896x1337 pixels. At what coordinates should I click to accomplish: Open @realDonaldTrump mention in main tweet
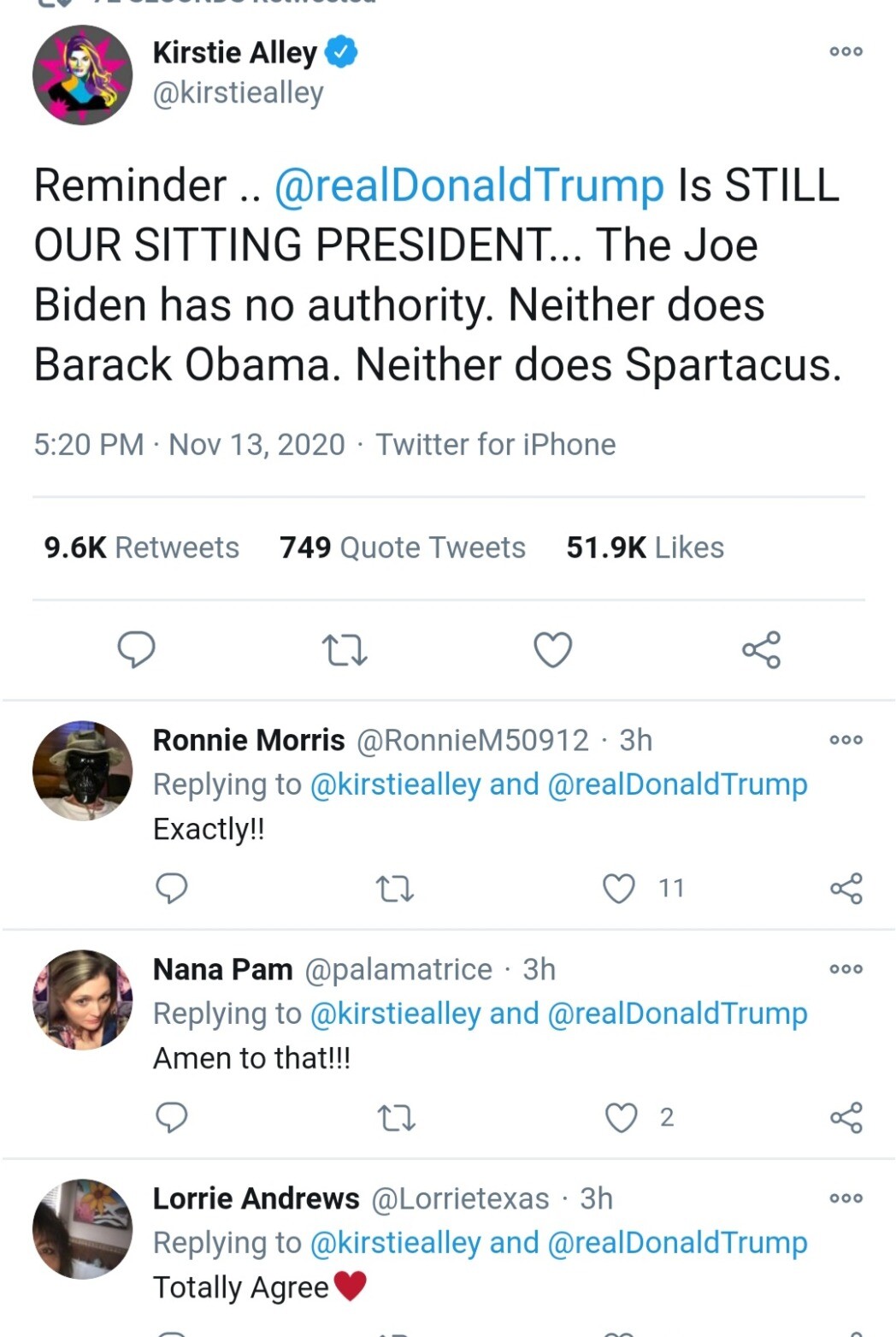469,186
